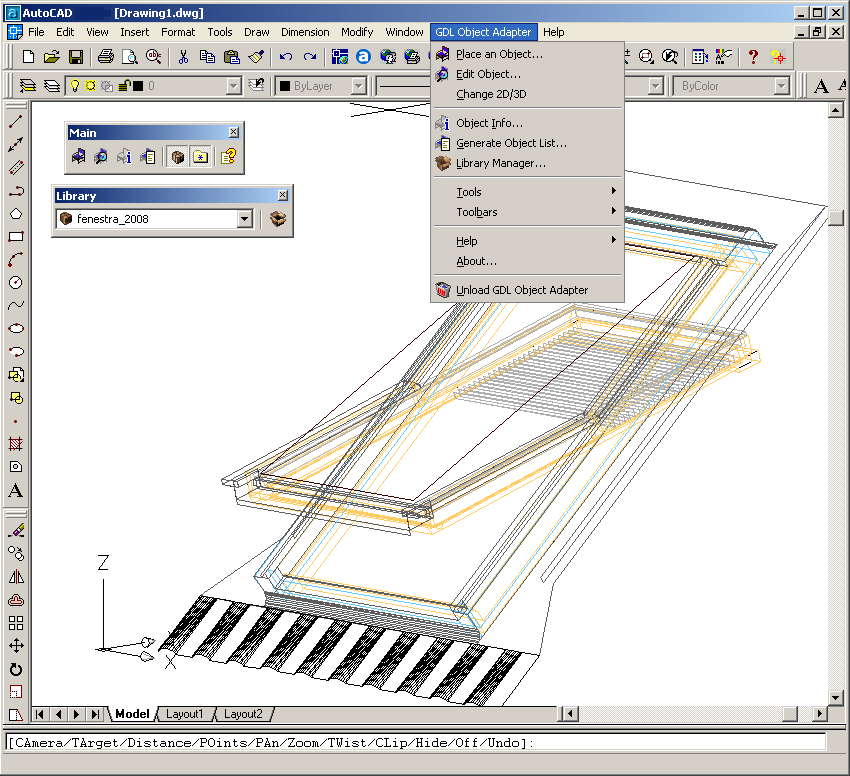
Task: Select the Spline draw tool
Action: coord(16,305)
